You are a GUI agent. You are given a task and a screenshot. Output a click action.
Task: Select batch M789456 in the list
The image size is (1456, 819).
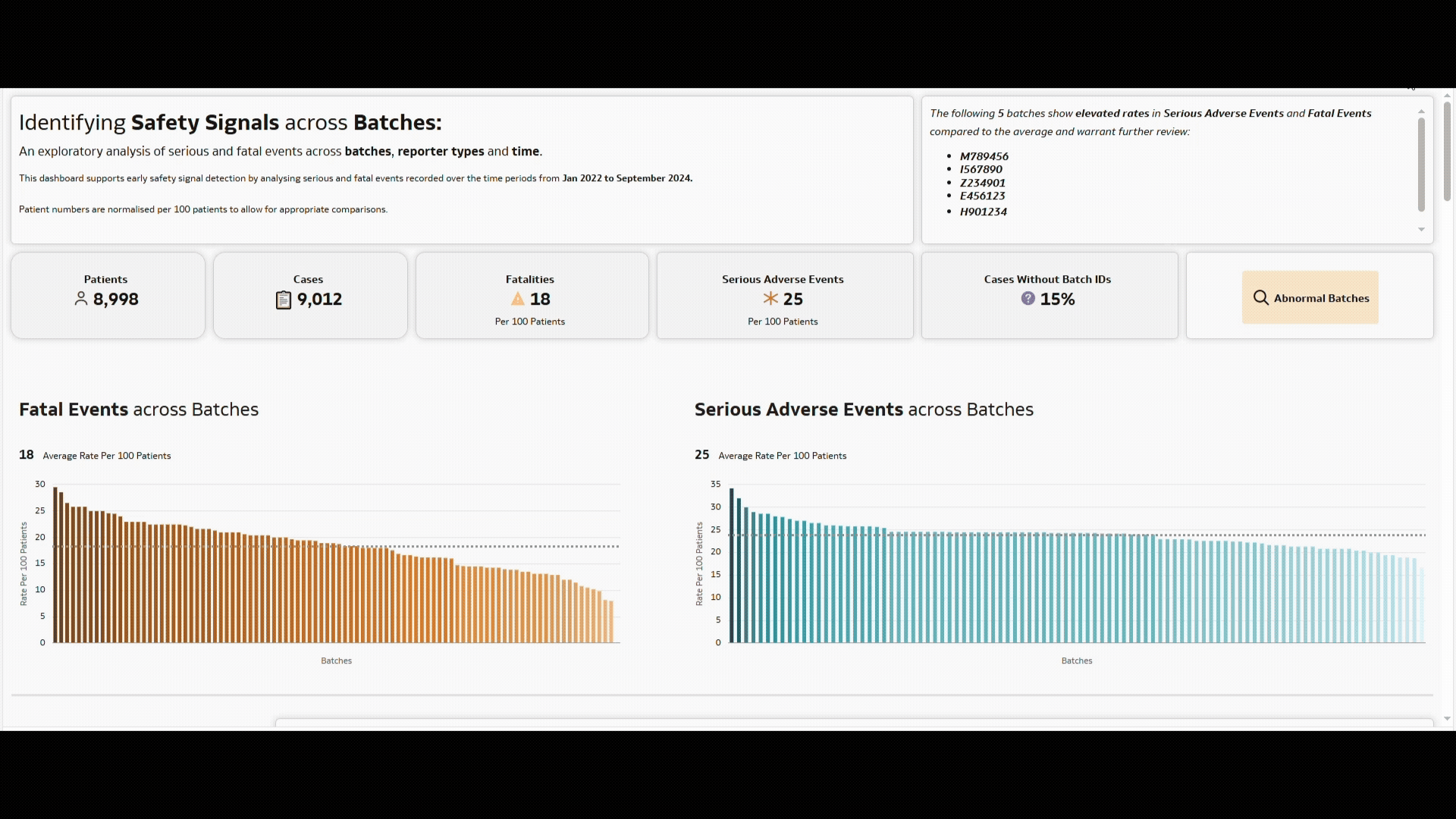984,156
